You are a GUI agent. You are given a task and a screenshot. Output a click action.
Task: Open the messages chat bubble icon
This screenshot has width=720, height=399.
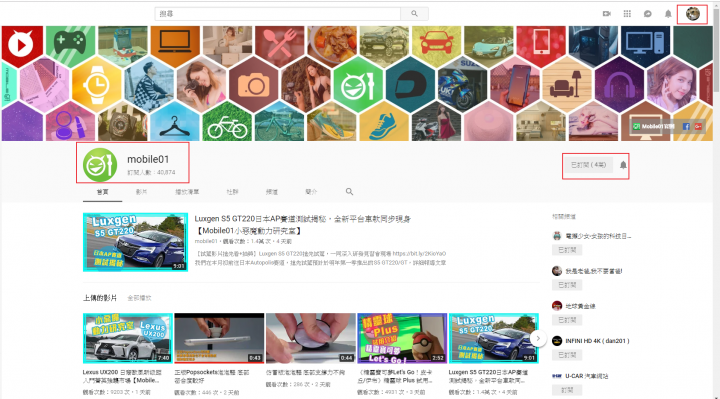tap(647, 14)
